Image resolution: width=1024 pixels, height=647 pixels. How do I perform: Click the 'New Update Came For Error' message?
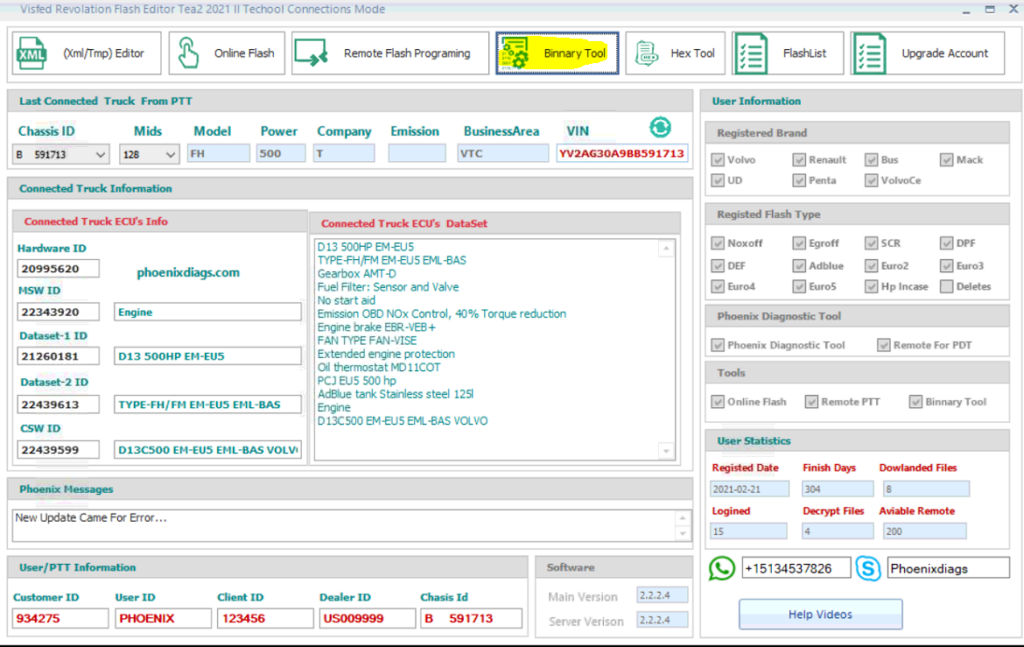tap(91, 518)
